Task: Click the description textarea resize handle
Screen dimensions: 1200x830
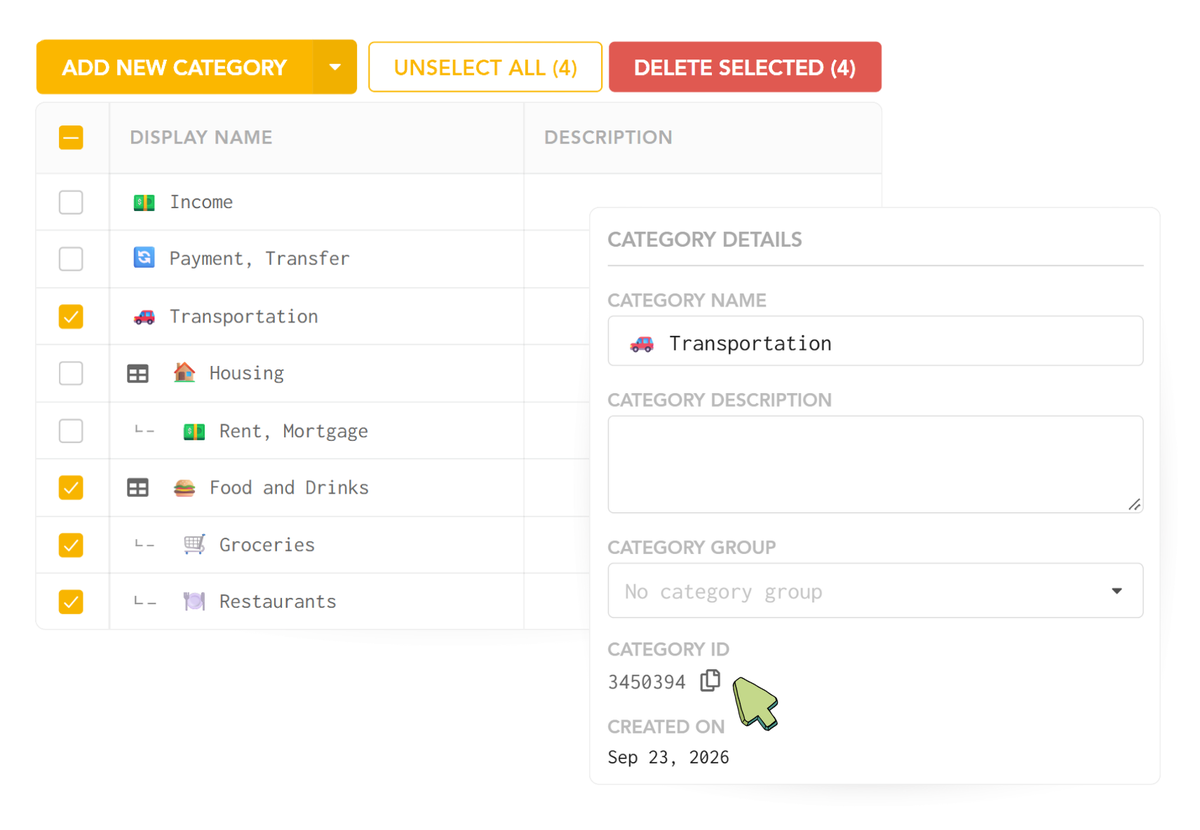Action: pos(1135,505)
